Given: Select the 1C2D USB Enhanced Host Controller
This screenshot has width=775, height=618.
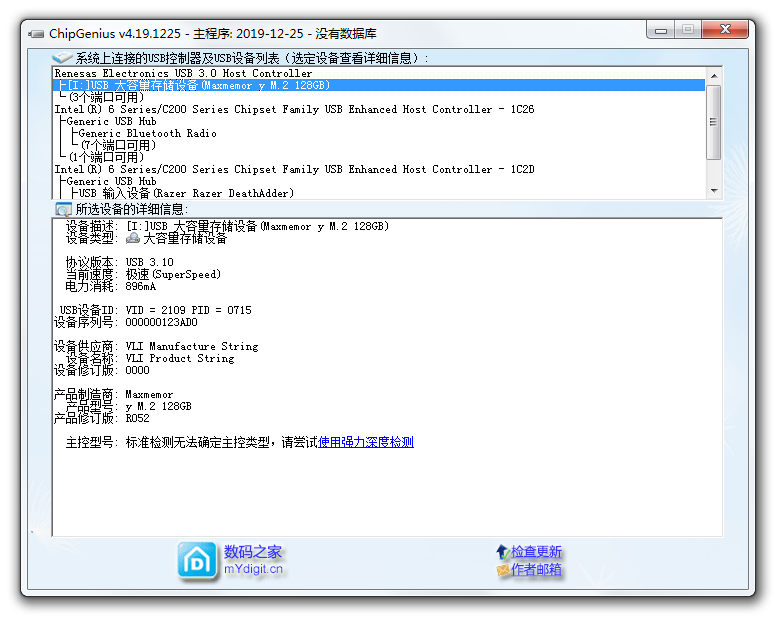Looking at the screenshot, I should pos(294,170).
